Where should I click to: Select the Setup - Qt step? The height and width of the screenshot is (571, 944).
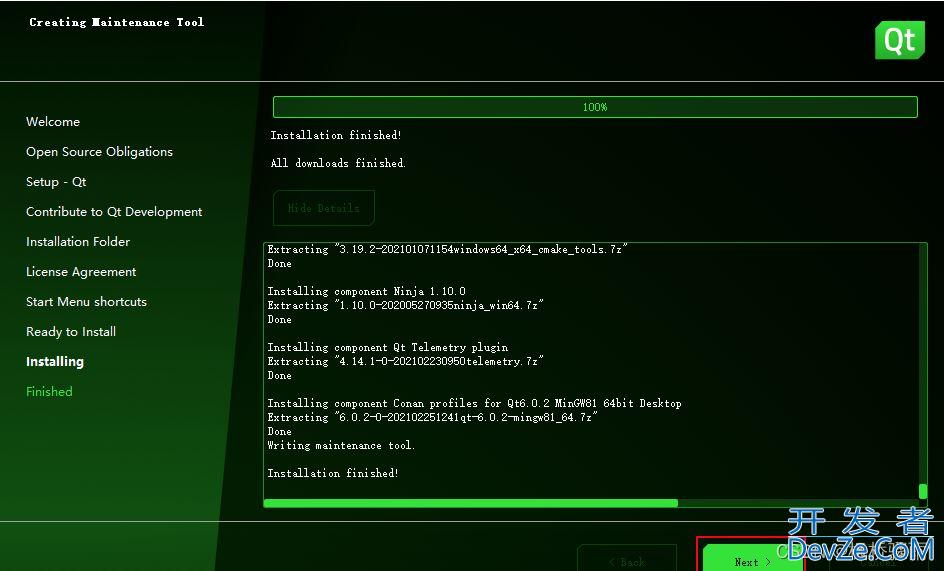coord(56,182)
